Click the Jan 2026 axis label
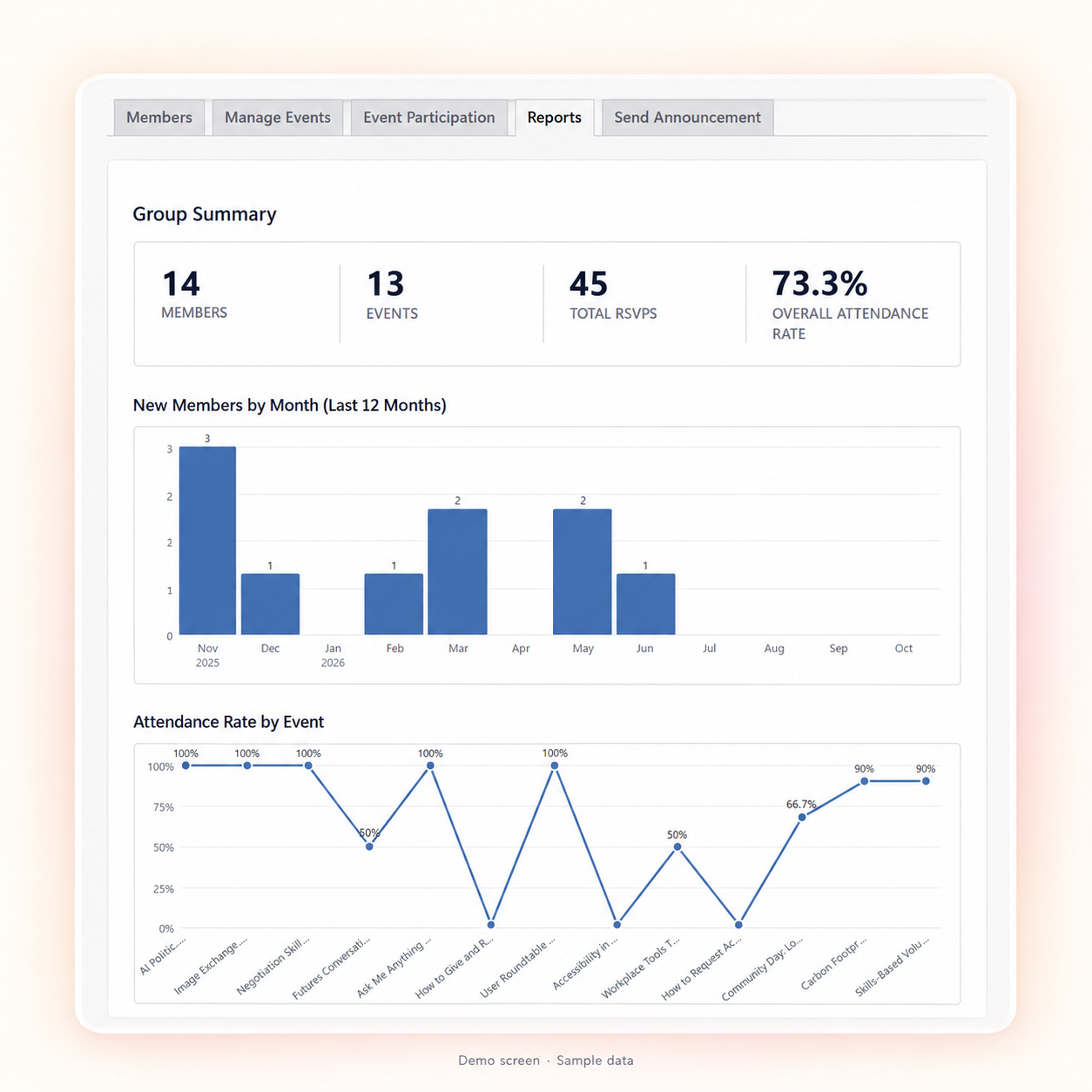 coord(333,656)
